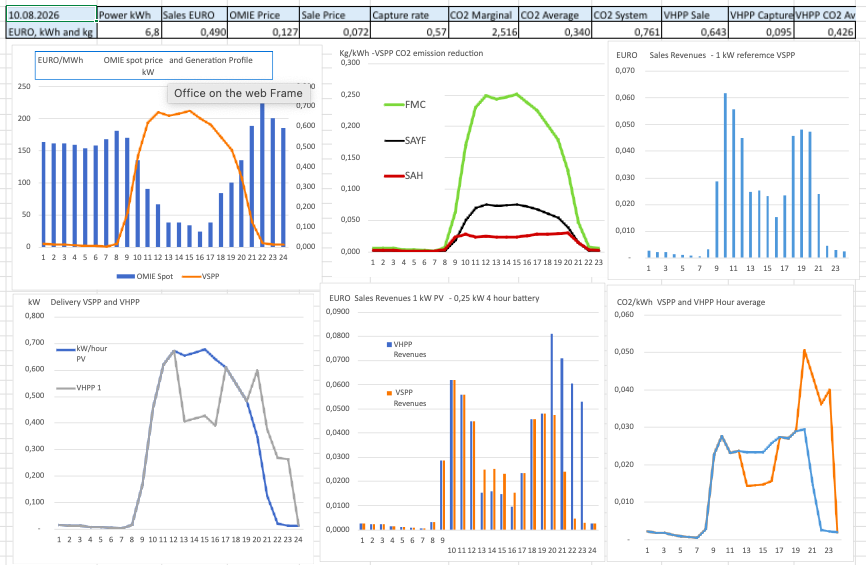
Task: Select the black SAYF legend entry
Action: [405, 141]
